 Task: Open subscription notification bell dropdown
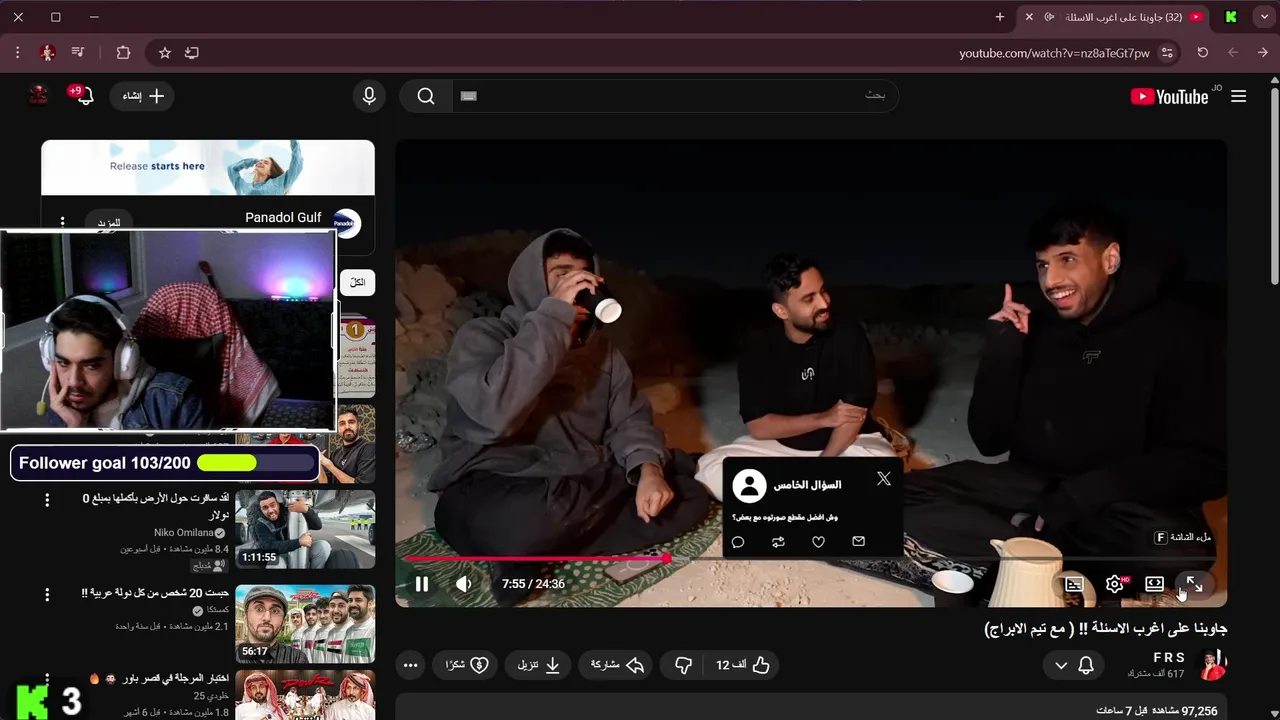click(x=1074, y=665)
